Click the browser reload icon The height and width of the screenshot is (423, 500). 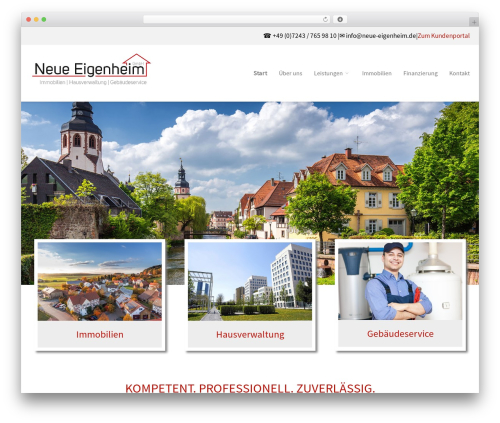point(325,19)
